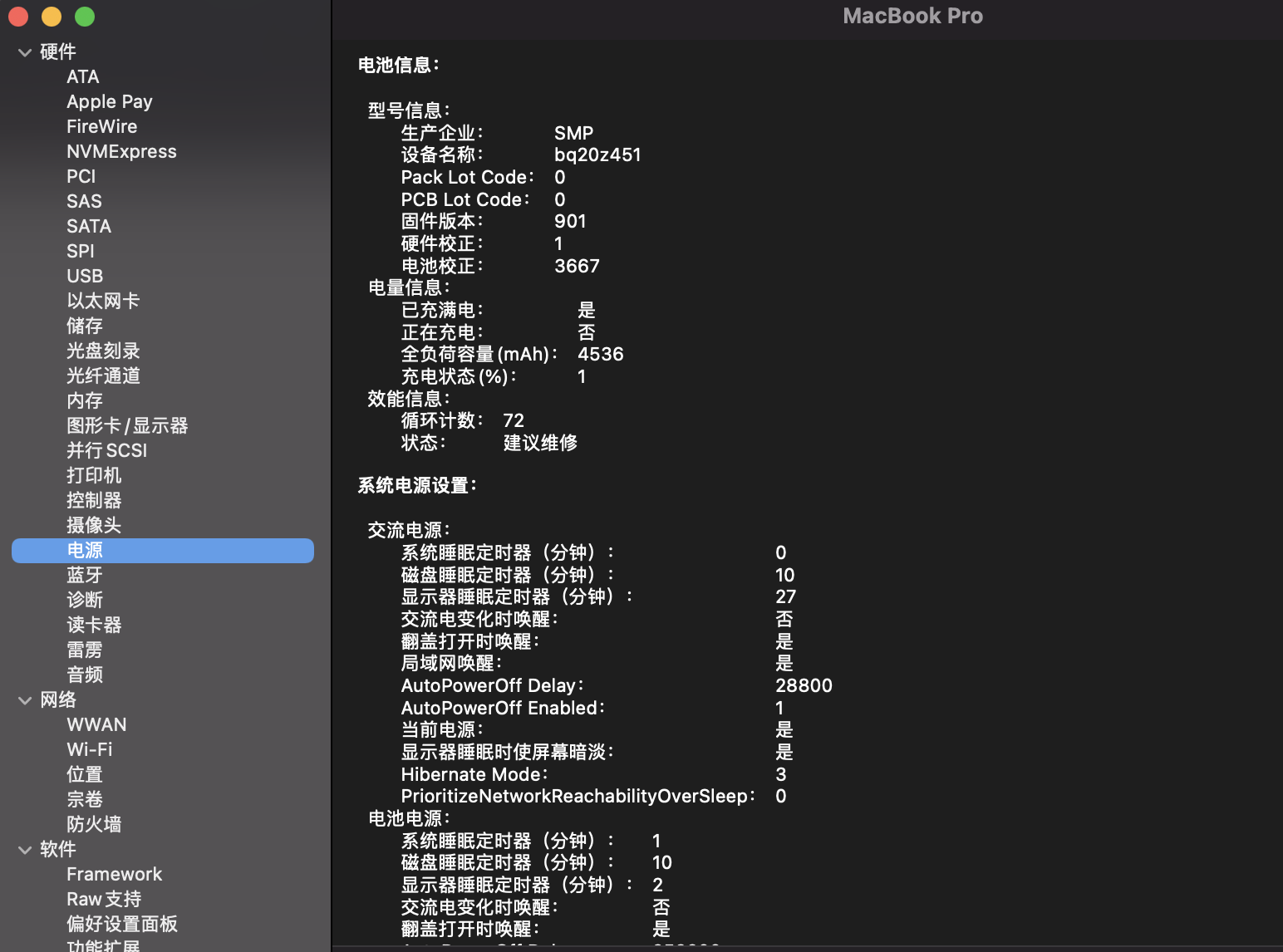
Task: Collapse the 网络 (Network) section chevron
Action: pos(25,700)
